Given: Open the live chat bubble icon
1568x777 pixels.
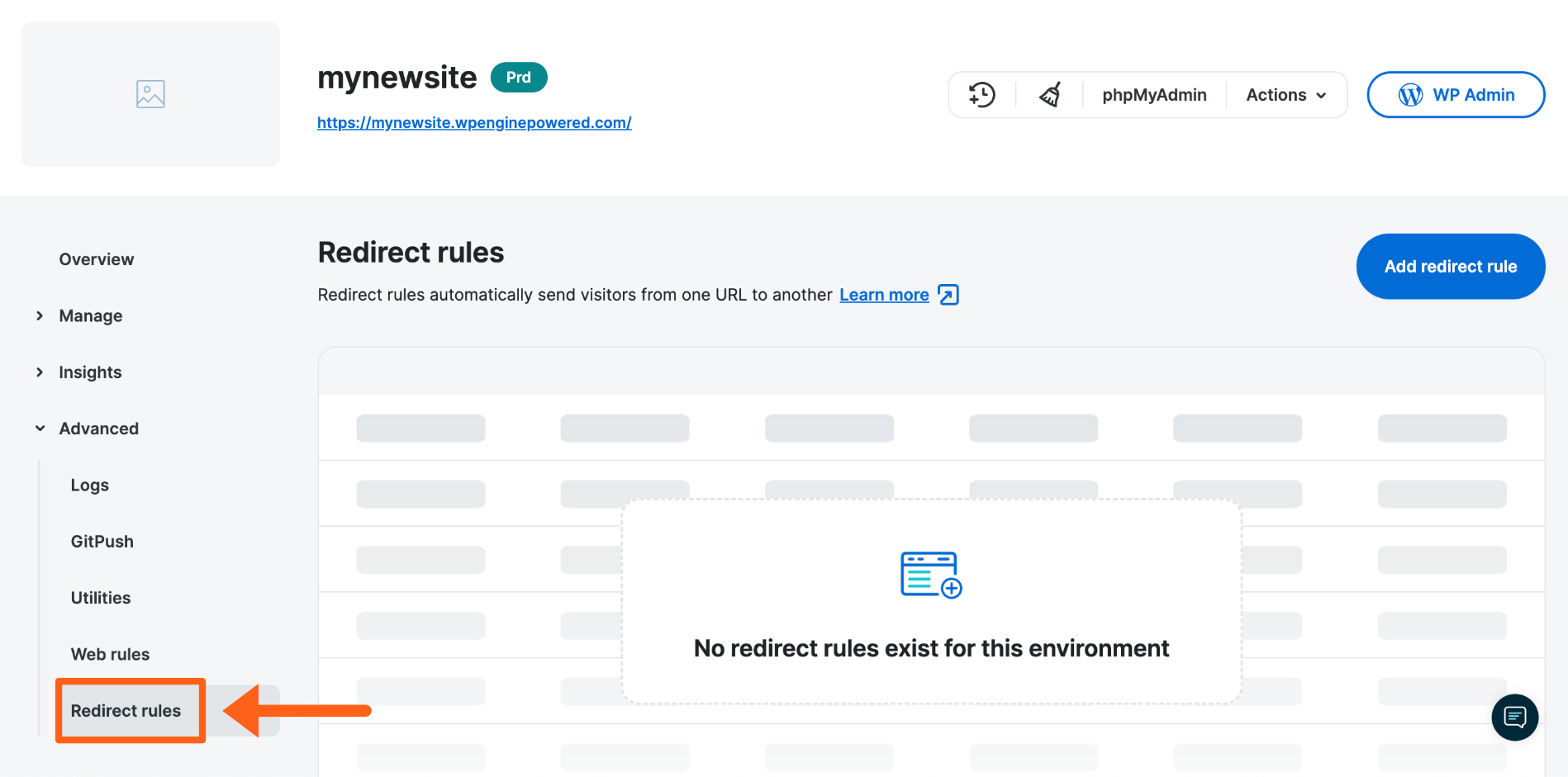Looking at the screenshot, I should (1514, 717).
